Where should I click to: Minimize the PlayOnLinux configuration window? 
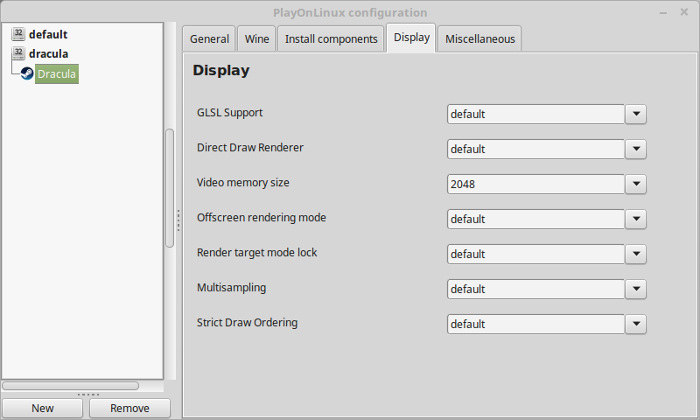tap(663, 12)
